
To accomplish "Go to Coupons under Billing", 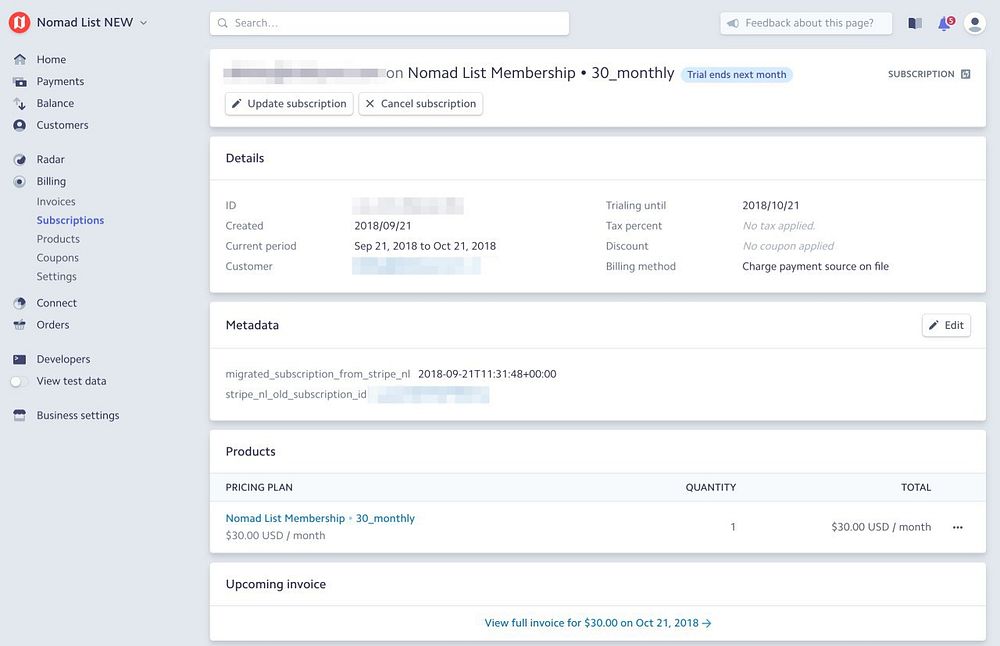I will (58, 258).
